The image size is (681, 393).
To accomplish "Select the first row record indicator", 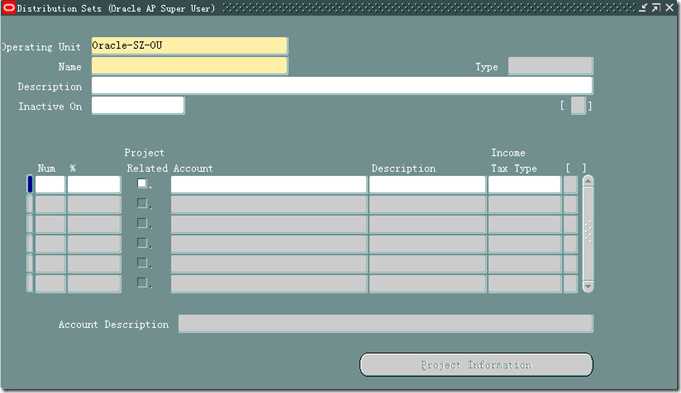I will pyautogui.click(x=30, y=184).
